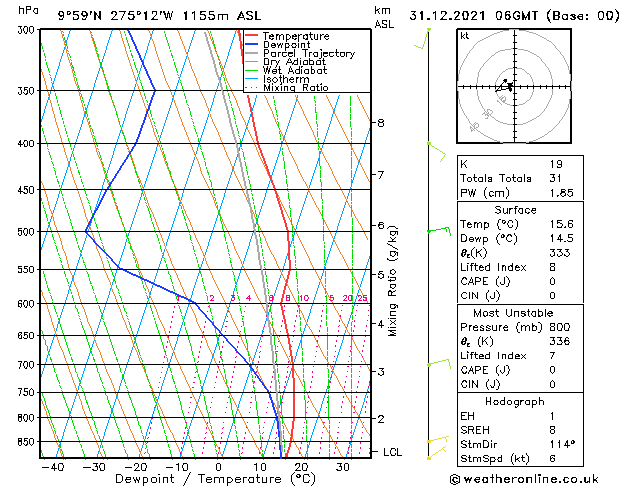Click the Totals Totals index value
The height and width of the screenshot is (486, 629).
point(556,178)
